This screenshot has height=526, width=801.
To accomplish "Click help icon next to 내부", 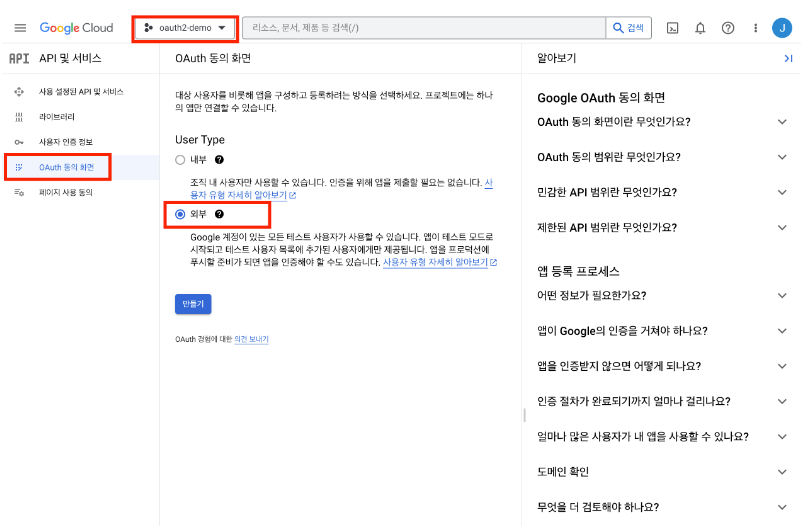I will 219,160.
